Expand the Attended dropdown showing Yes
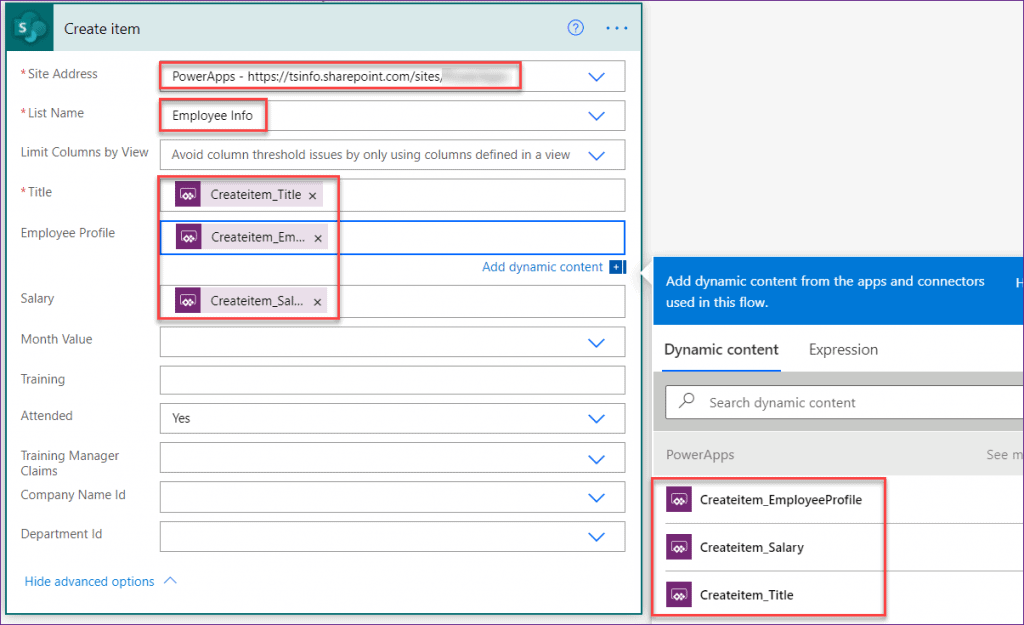1024x625 pixels. pyautogui.click(x=596, y=419)
